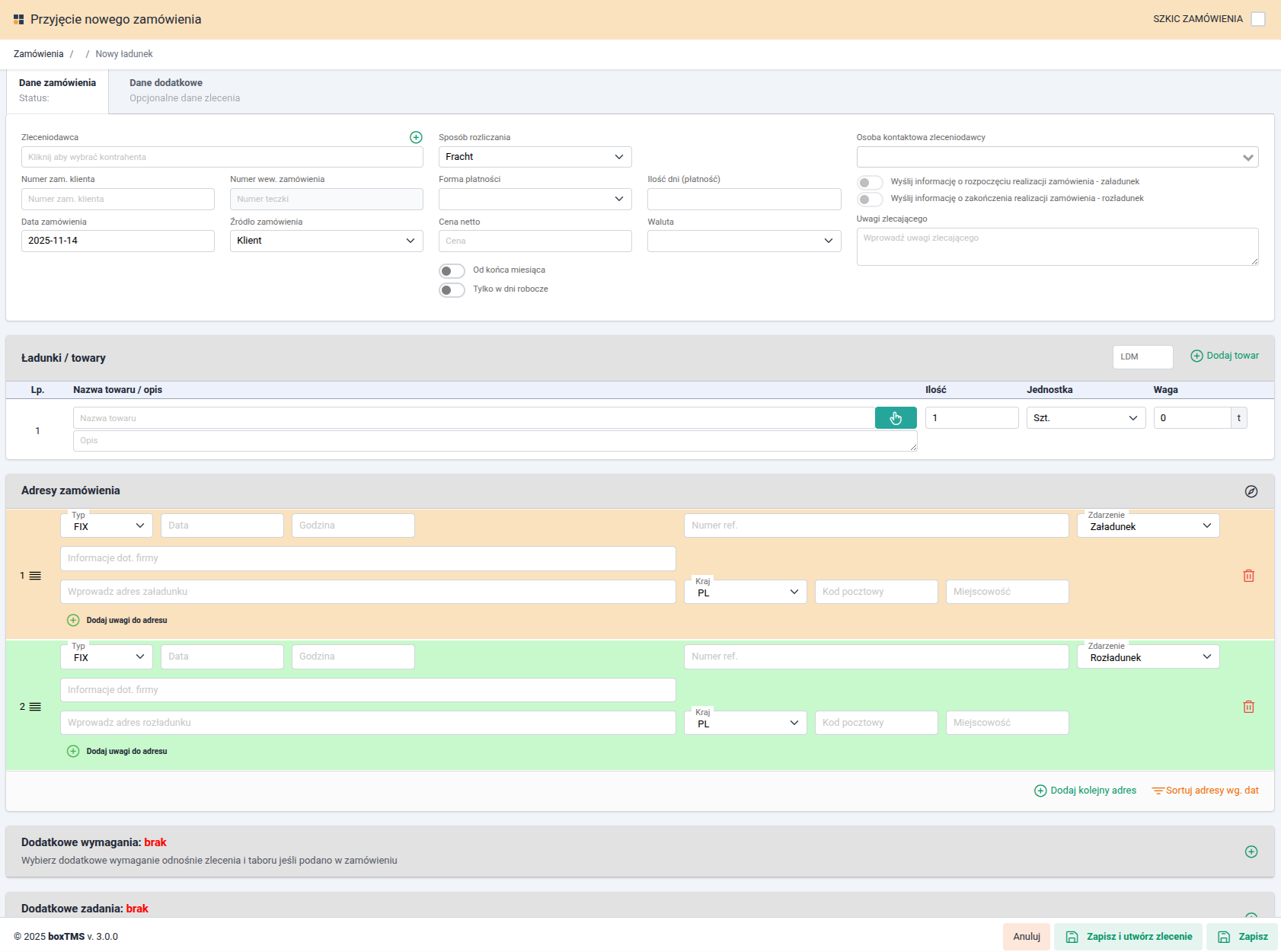Delete the Rozładunek address with trash icon
Screen dimensions: 1281x952
pos(1249,707)
